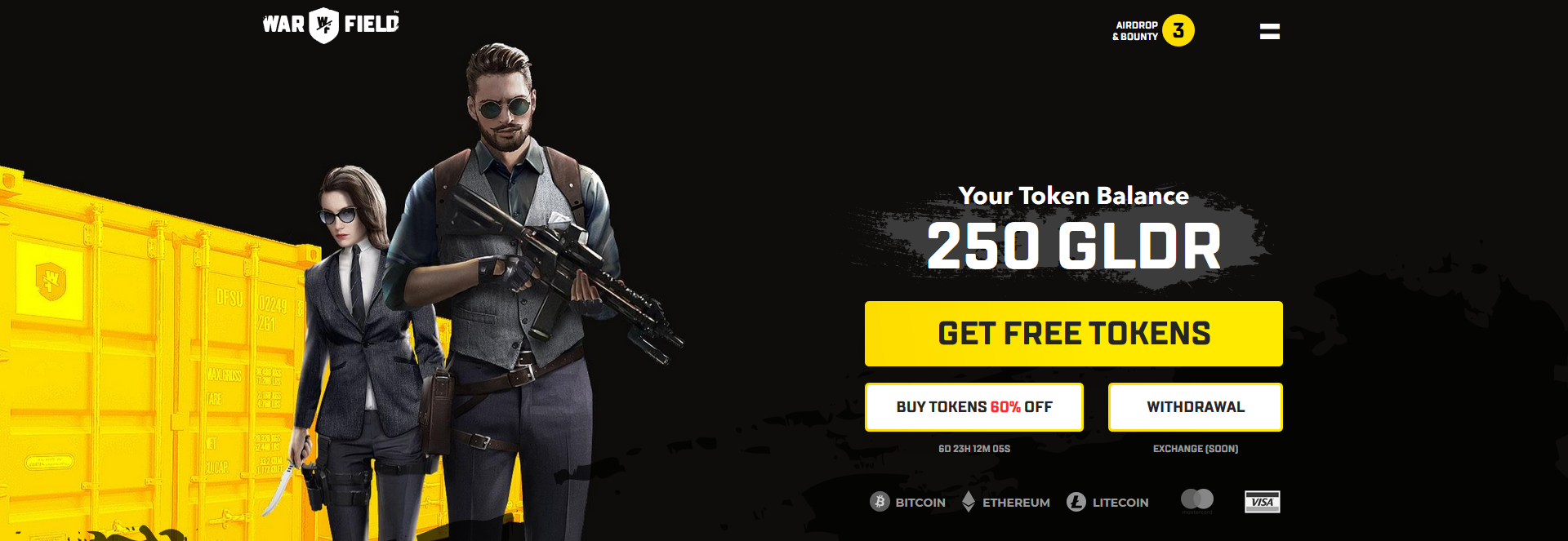Select the Litecoin coin icon
Screen dimensions: 1568x541
coord(1076,502)
